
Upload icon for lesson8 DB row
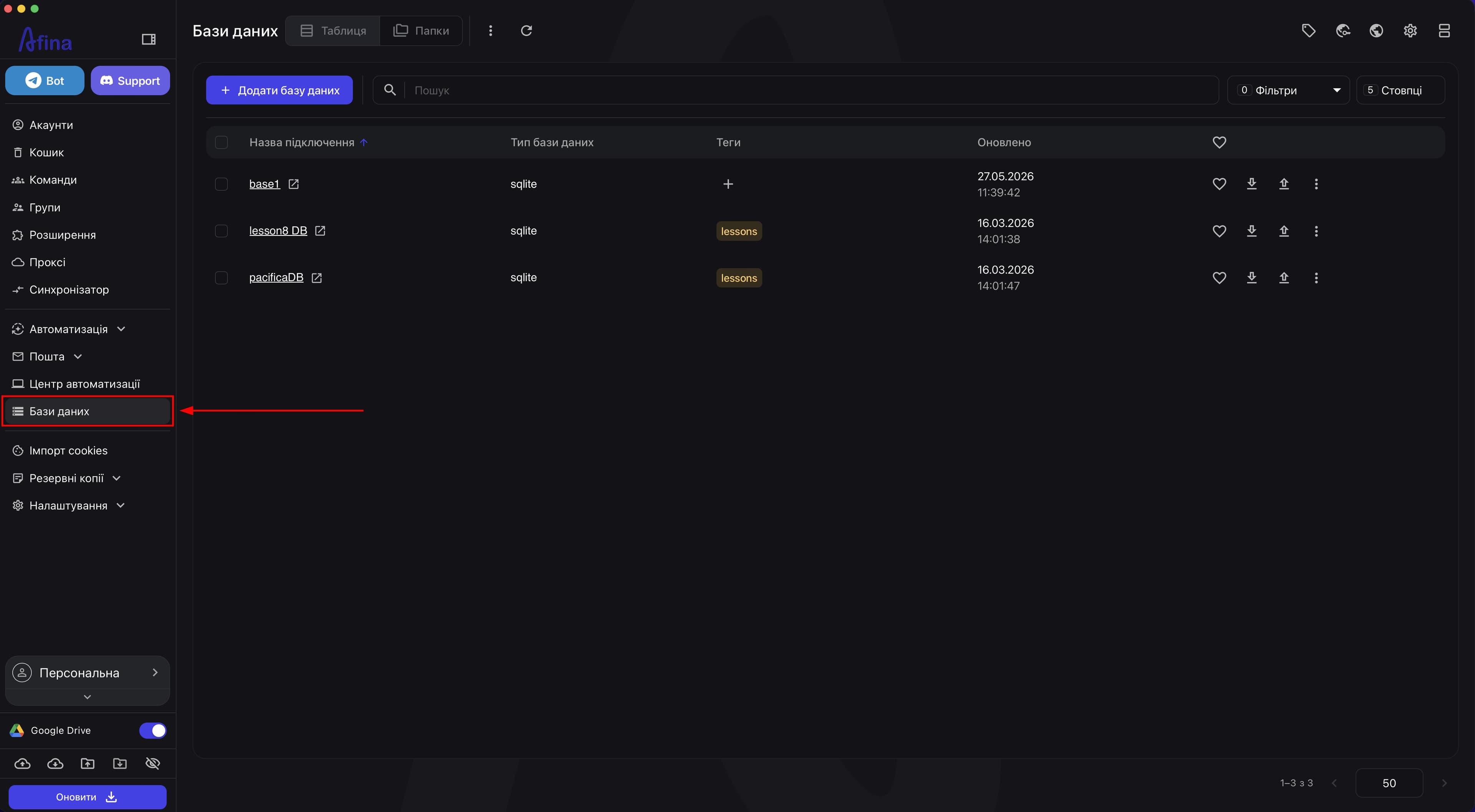point(1284,231)
